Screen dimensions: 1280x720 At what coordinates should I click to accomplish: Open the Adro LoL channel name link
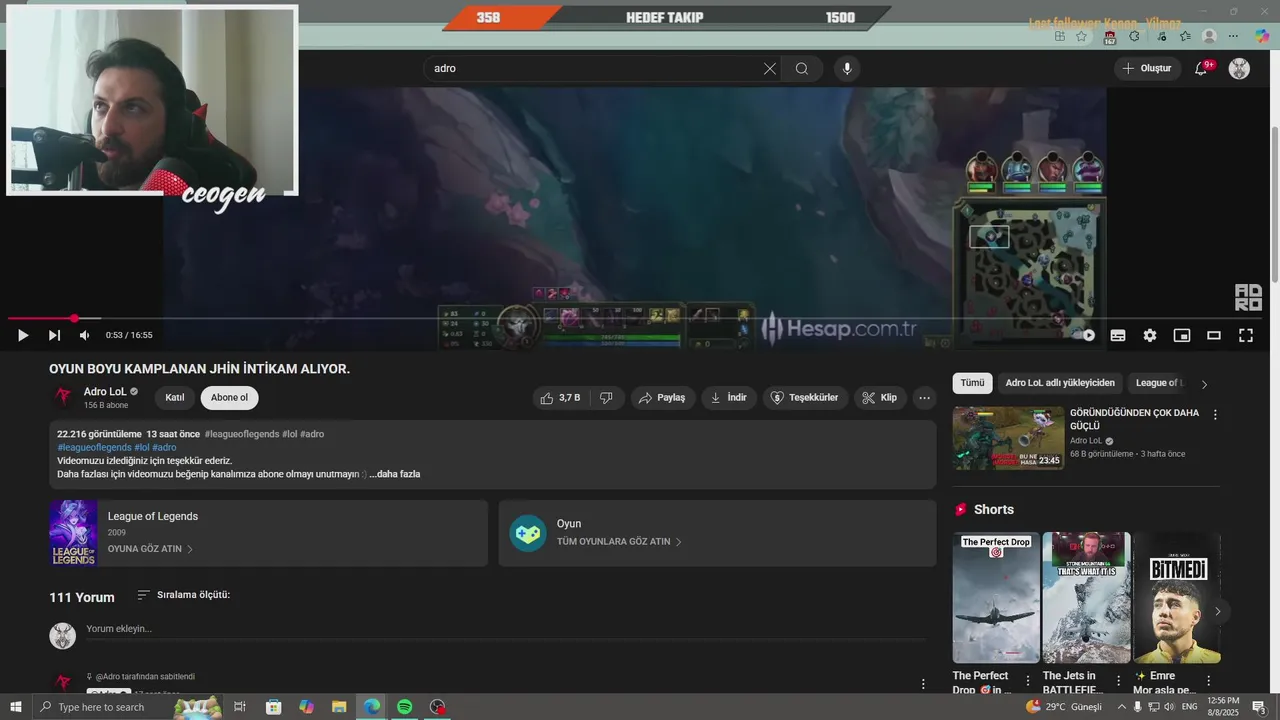[x=105, y=392]
